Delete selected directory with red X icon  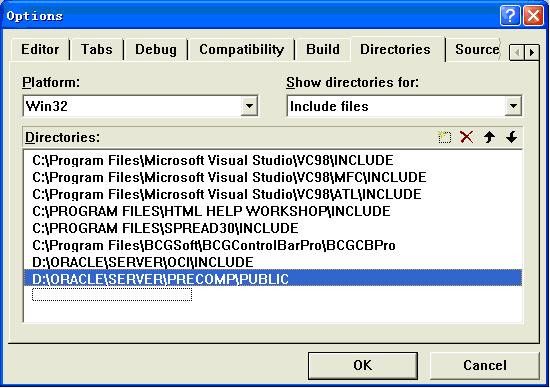point(467,137)
